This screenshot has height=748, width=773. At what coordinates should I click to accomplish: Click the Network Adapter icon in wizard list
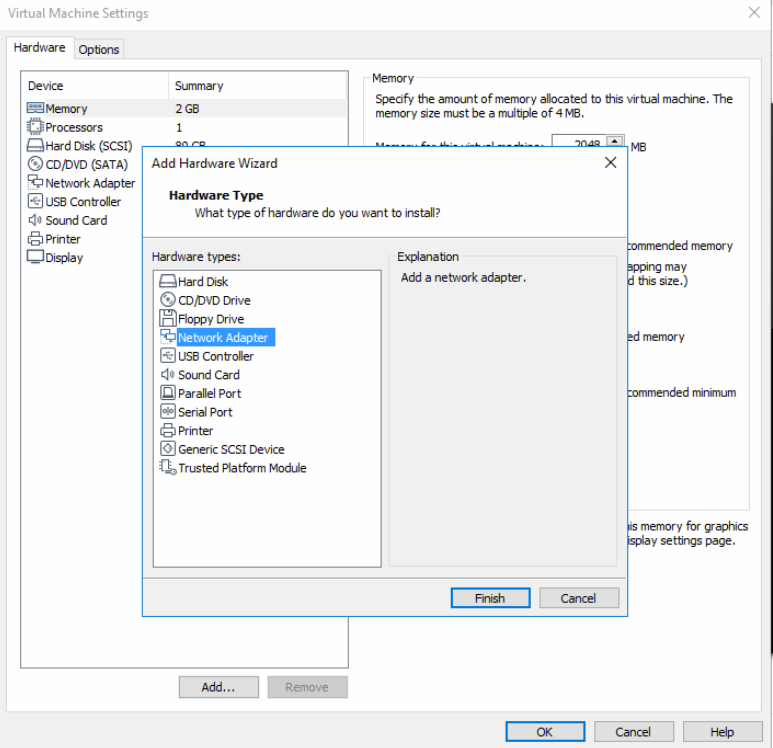pos(168,337)
